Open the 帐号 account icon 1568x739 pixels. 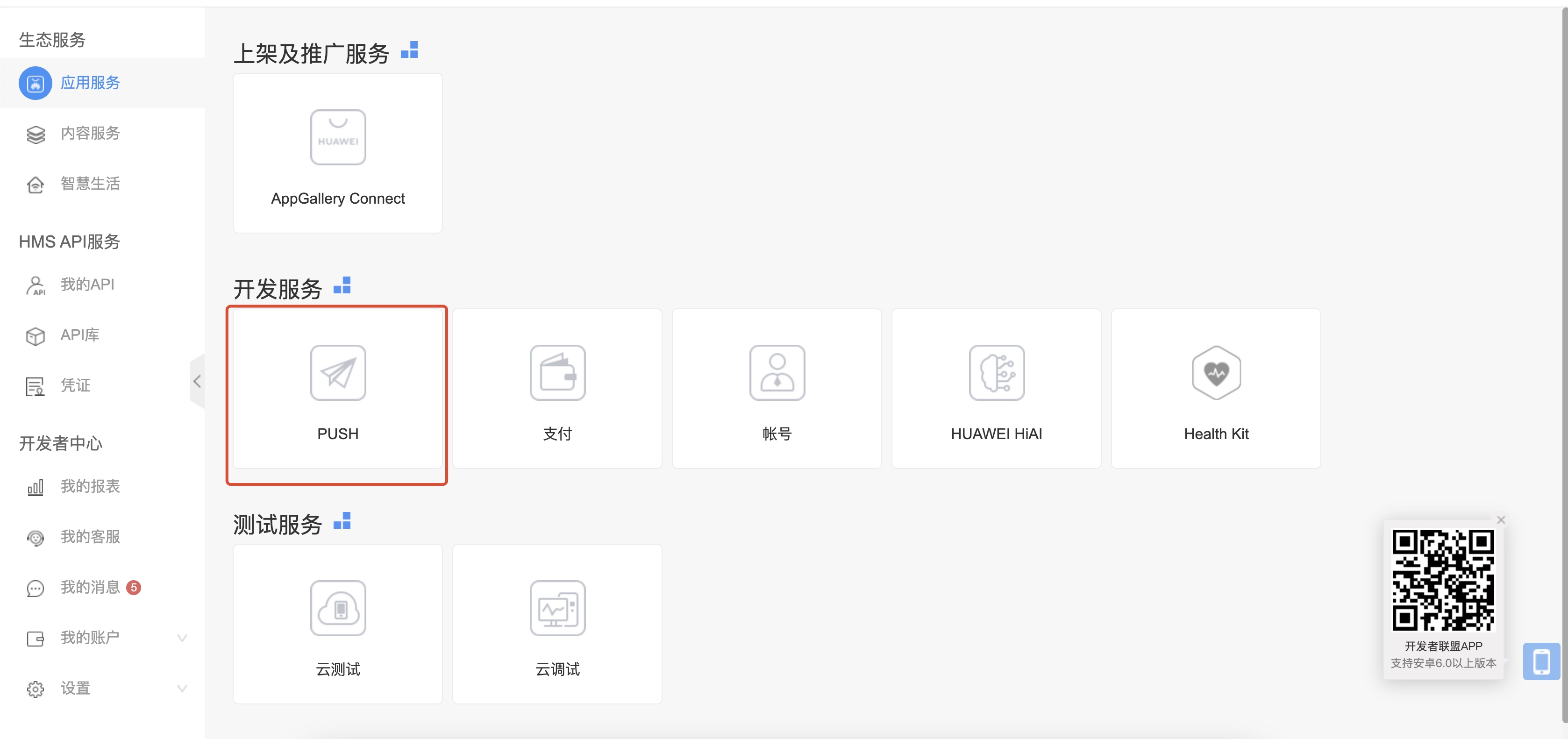(777, 373)
